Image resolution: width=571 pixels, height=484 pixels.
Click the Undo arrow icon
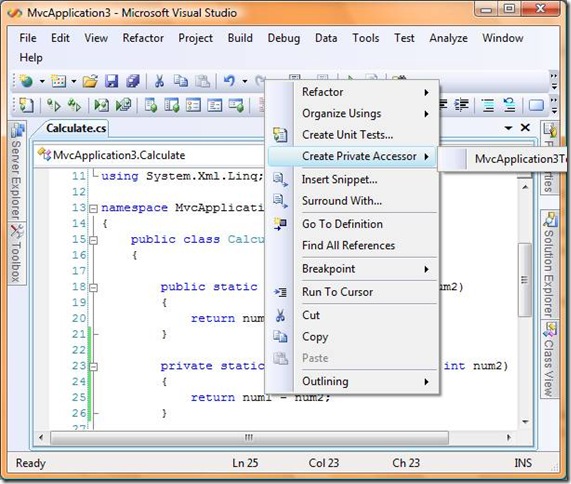[x=229, y=81]
